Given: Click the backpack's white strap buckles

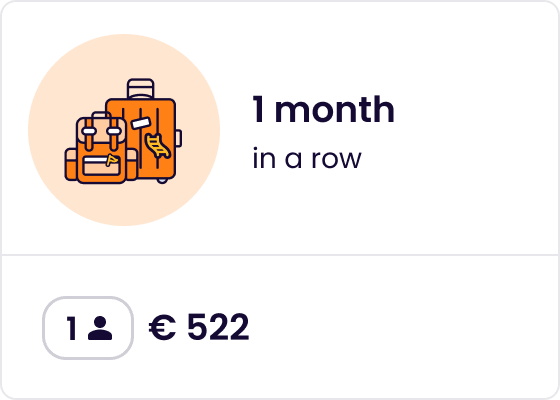Looking at the screenshot, I should 101,131.
